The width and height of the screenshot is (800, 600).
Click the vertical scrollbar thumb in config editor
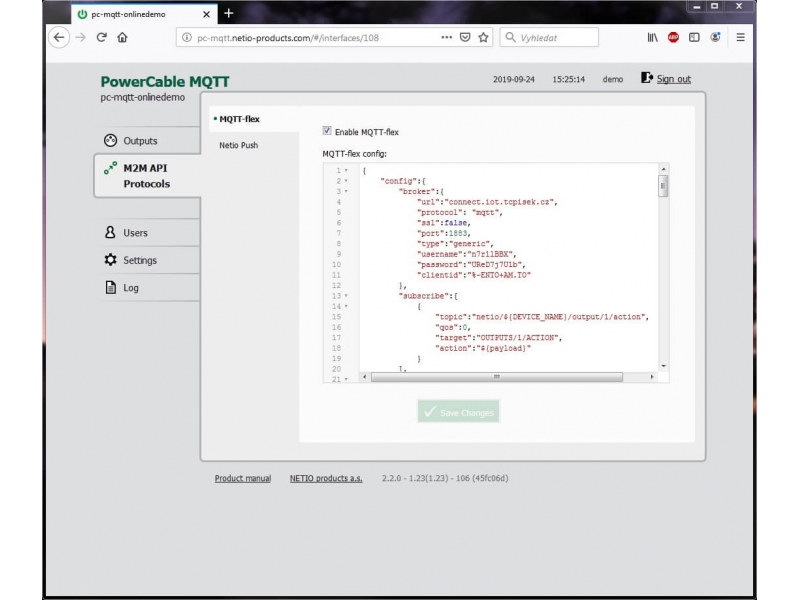pyautogui.click(x=663, y=186)
